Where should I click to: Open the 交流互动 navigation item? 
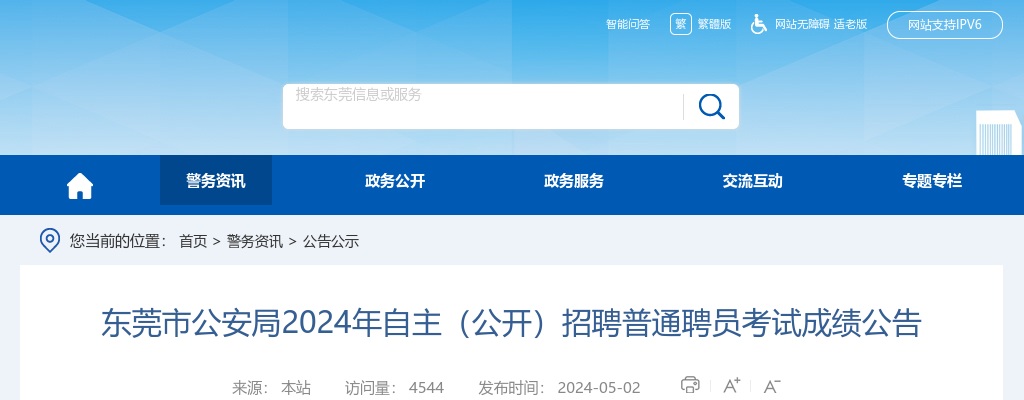tap(753, 181)
